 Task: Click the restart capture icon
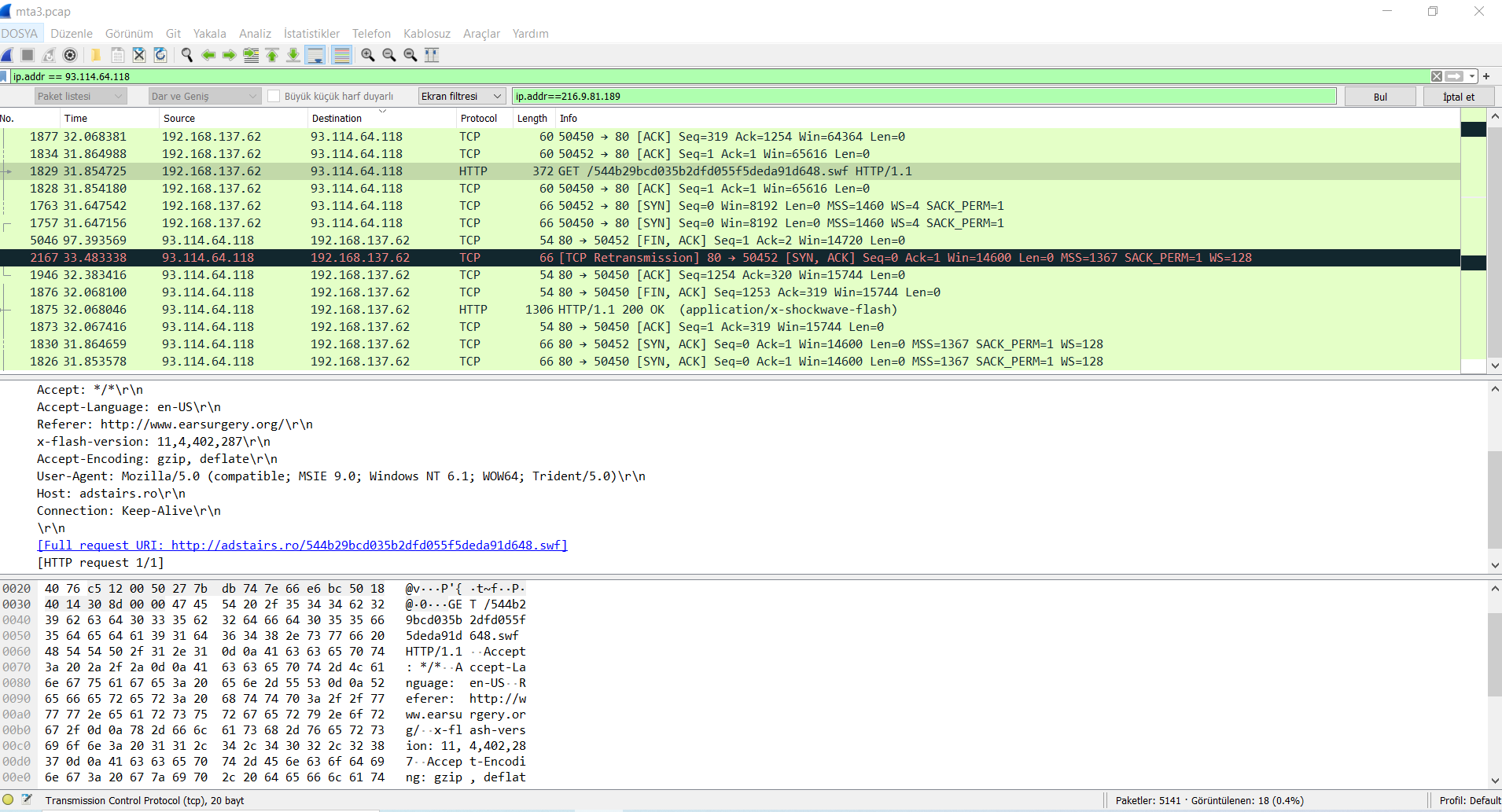49,55
